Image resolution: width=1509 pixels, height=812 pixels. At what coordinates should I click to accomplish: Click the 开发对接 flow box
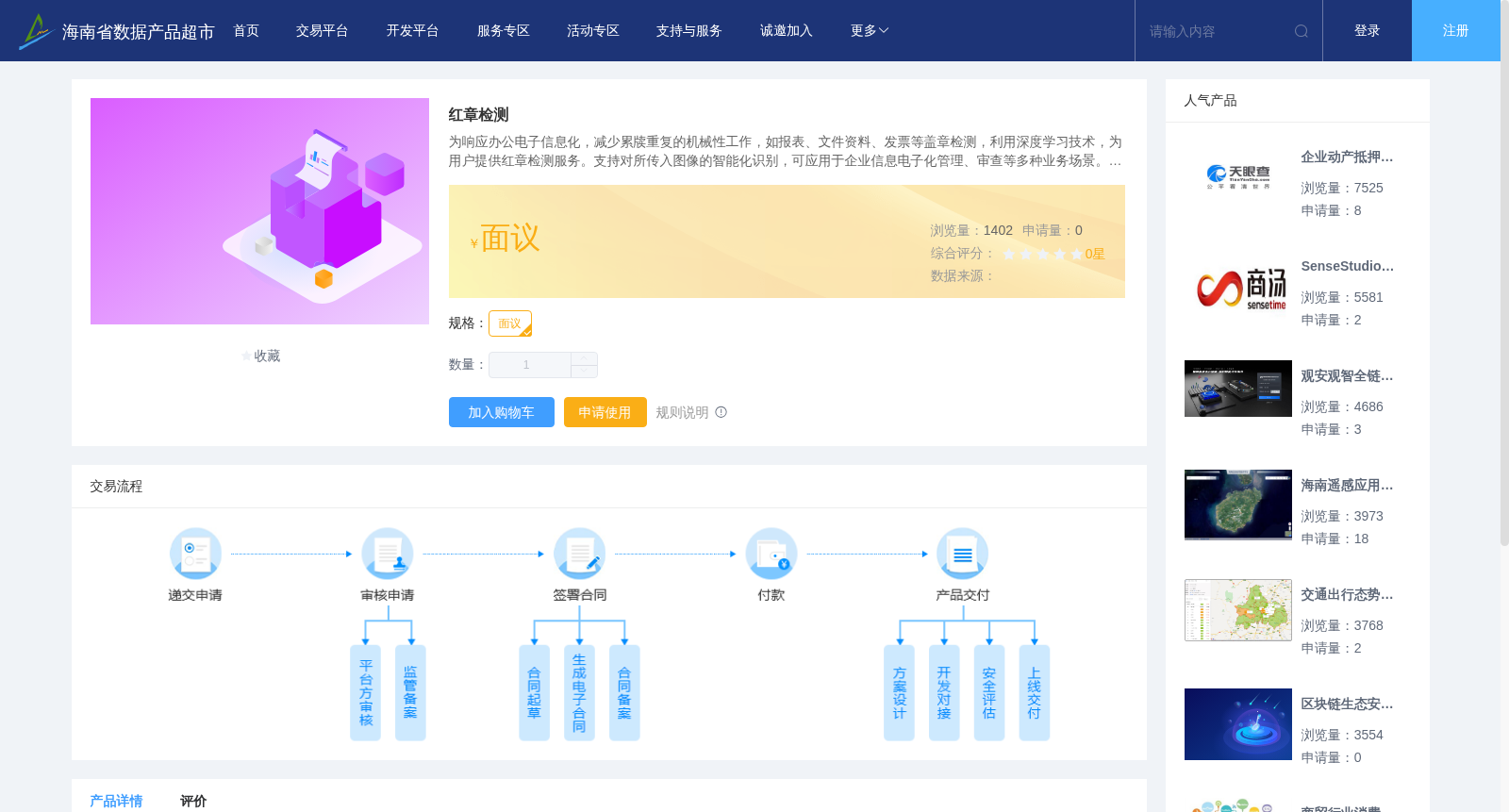coord(944,693)
